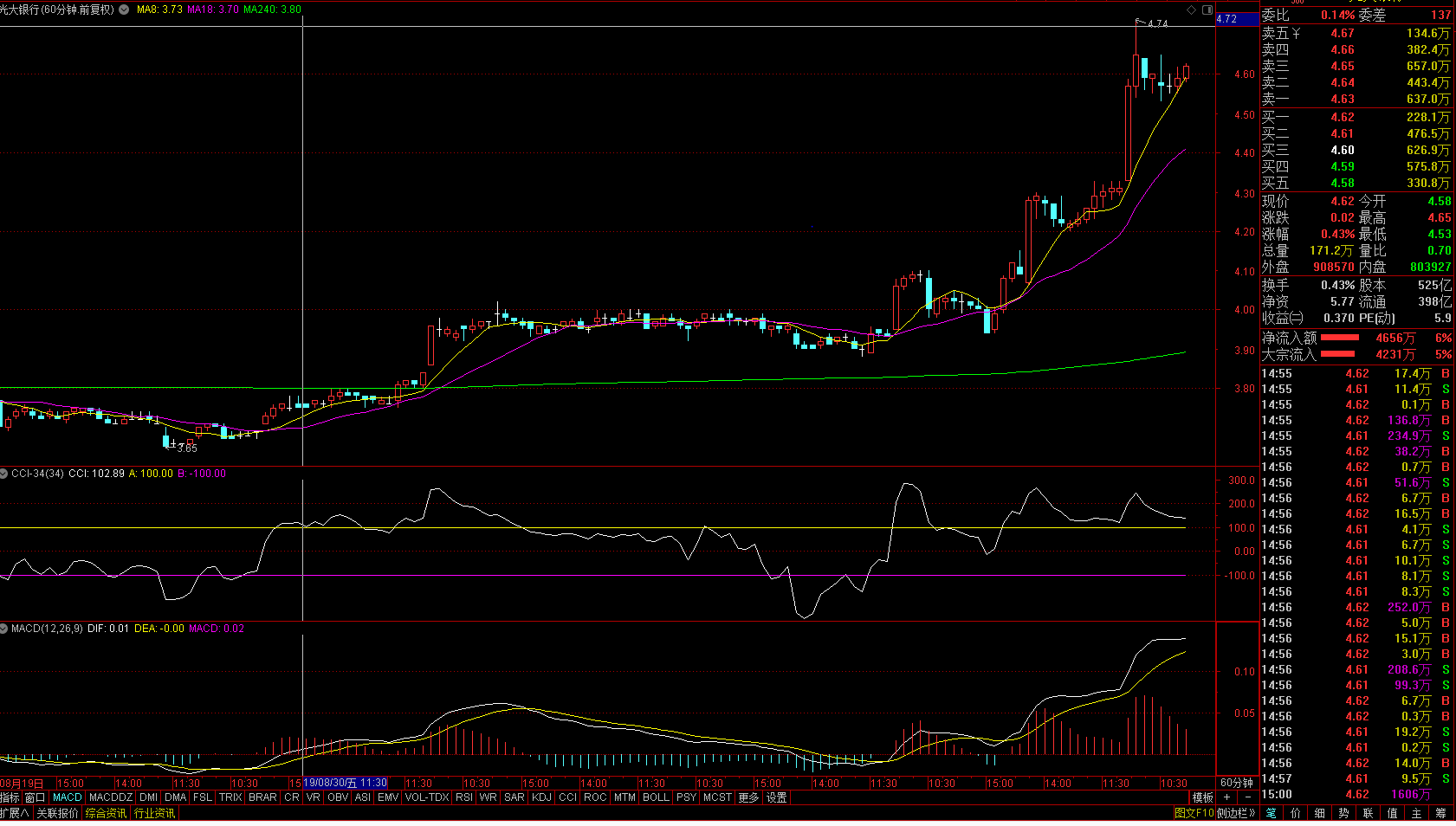Show the OBV indicator

tap(338, 797)
